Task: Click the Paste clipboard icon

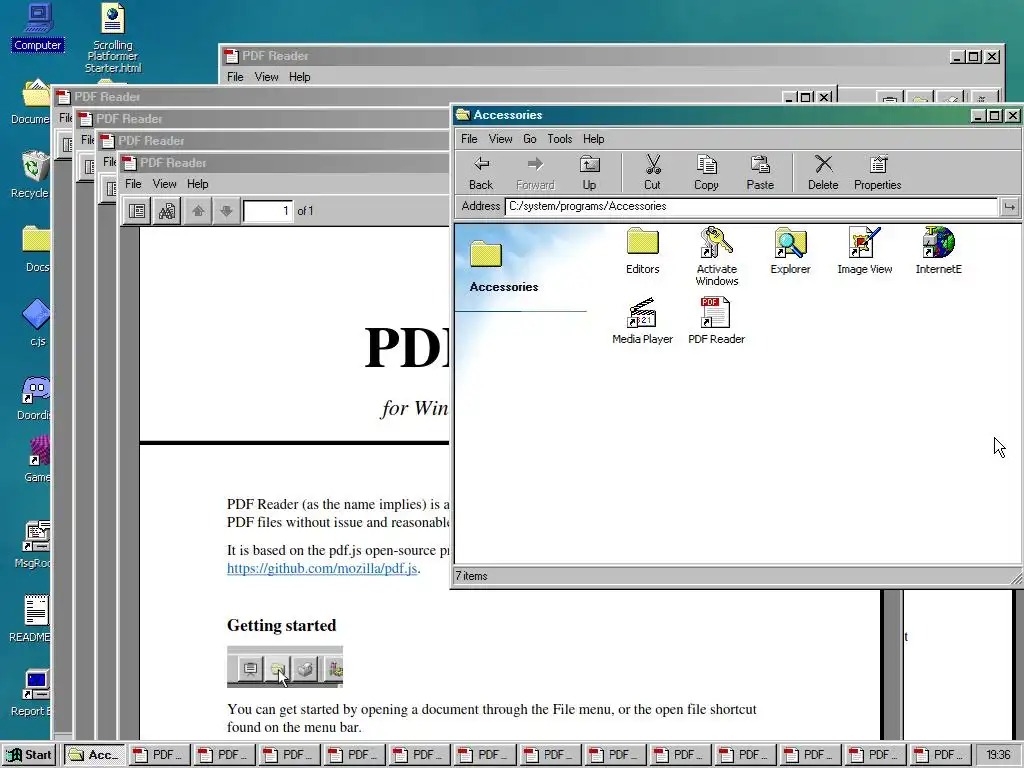Action: point(760,172)
